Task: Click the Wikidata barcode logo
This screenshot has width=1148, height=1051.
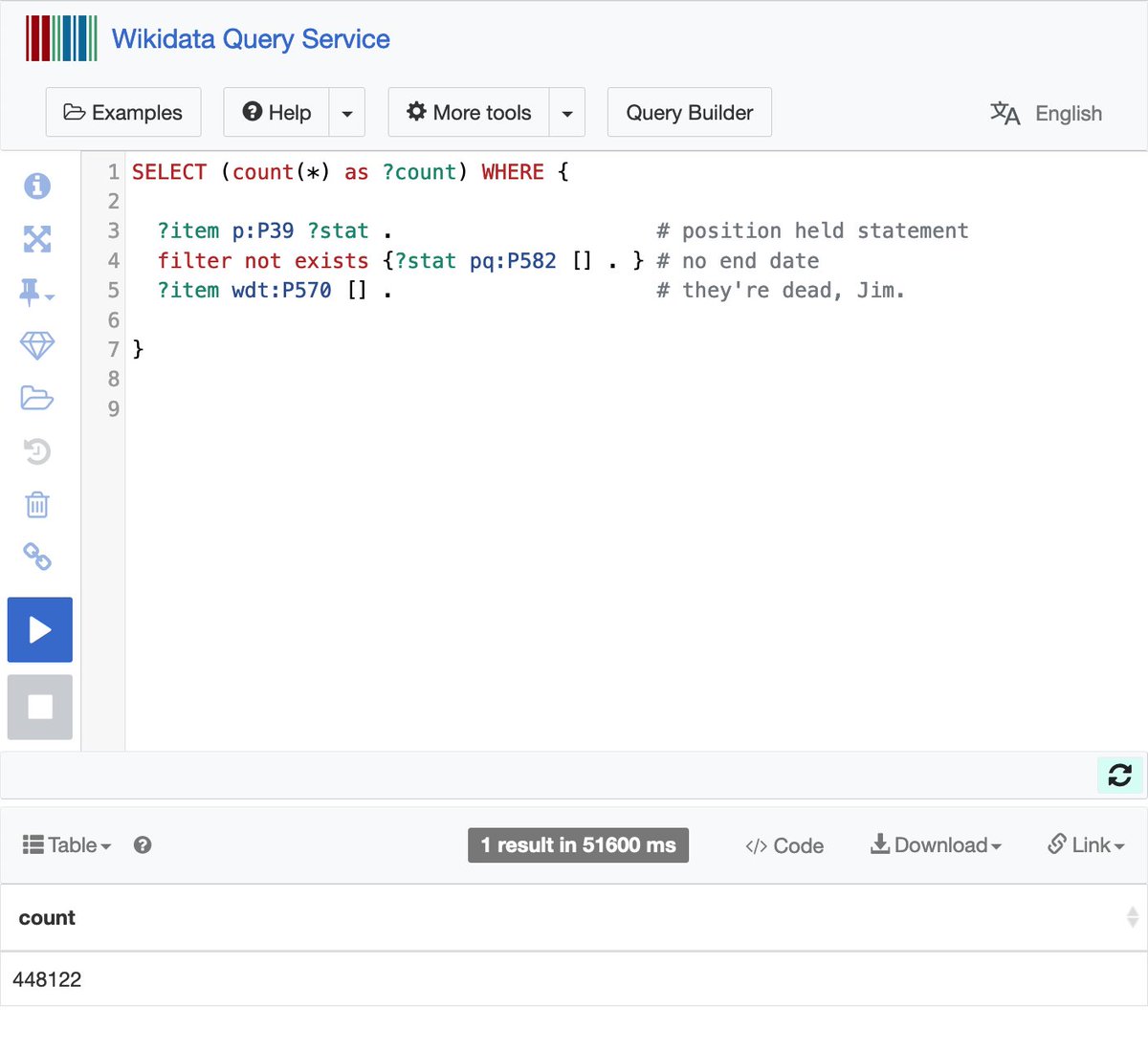Action: click(x=62, y=38)
